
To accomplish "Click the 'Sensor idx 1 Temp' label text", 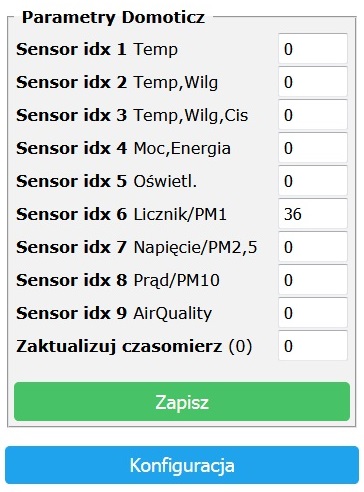I will 97,49.
